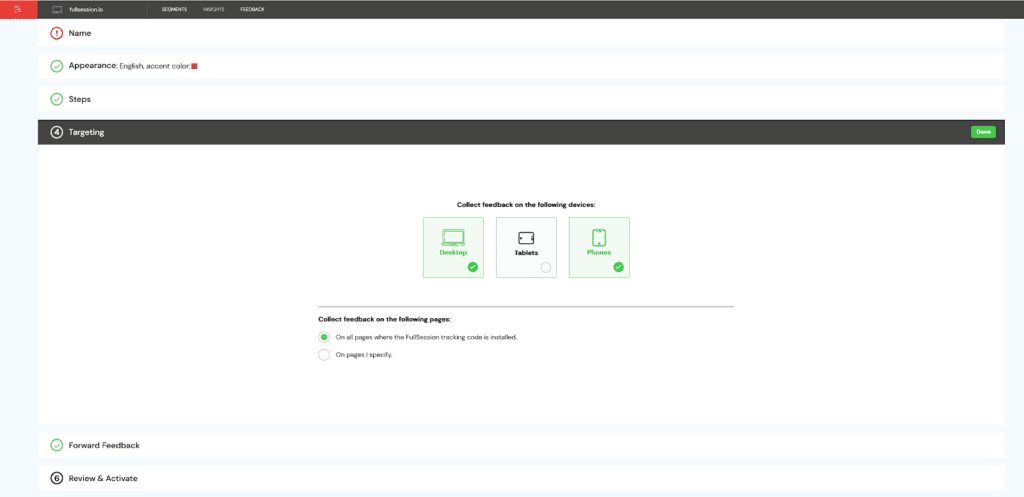1024x497 pixels.
Task: Click the monitor icon beside fullsession.io
Action: pos(57,9)
